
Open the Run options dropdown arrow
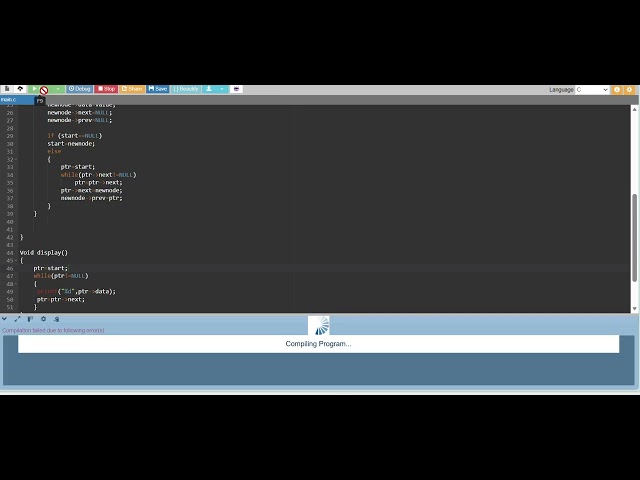[x=58, y=89]
